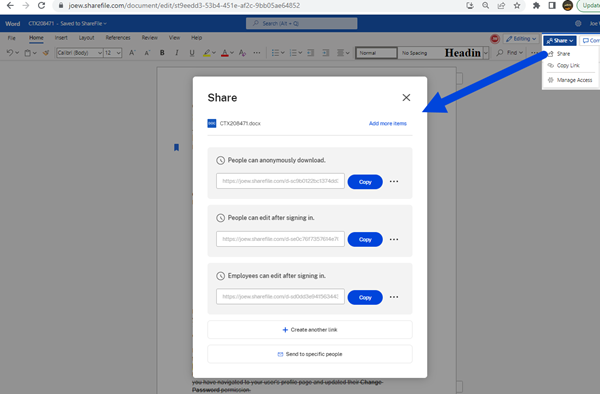
Task: Click the increase indent icon
Action: (x=326, y=53)
